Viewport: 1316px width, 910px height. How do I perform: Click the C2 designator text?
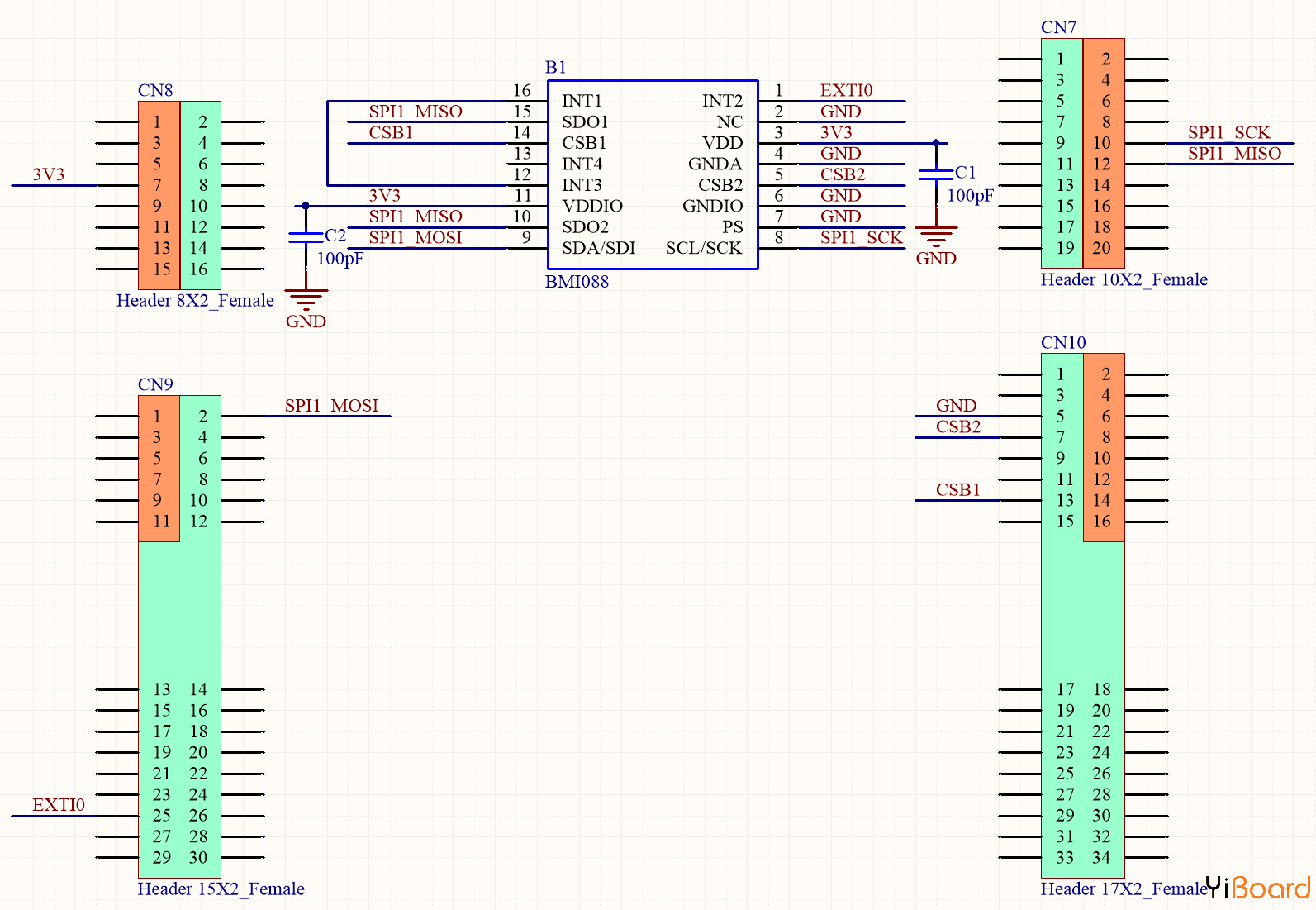tap(335, 235)
